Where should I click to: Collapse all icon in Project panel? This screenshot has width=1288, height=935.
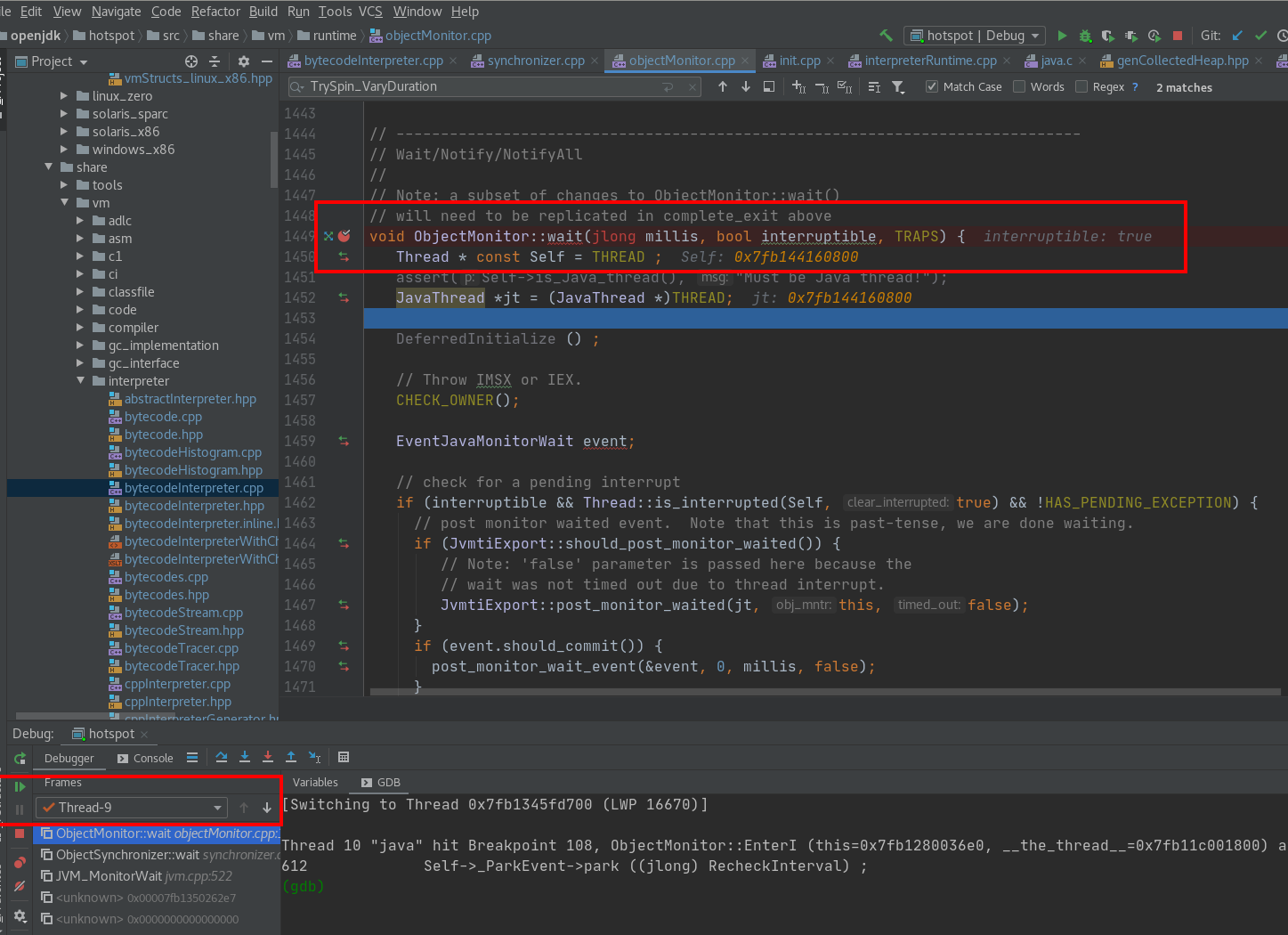coord(215,61)
